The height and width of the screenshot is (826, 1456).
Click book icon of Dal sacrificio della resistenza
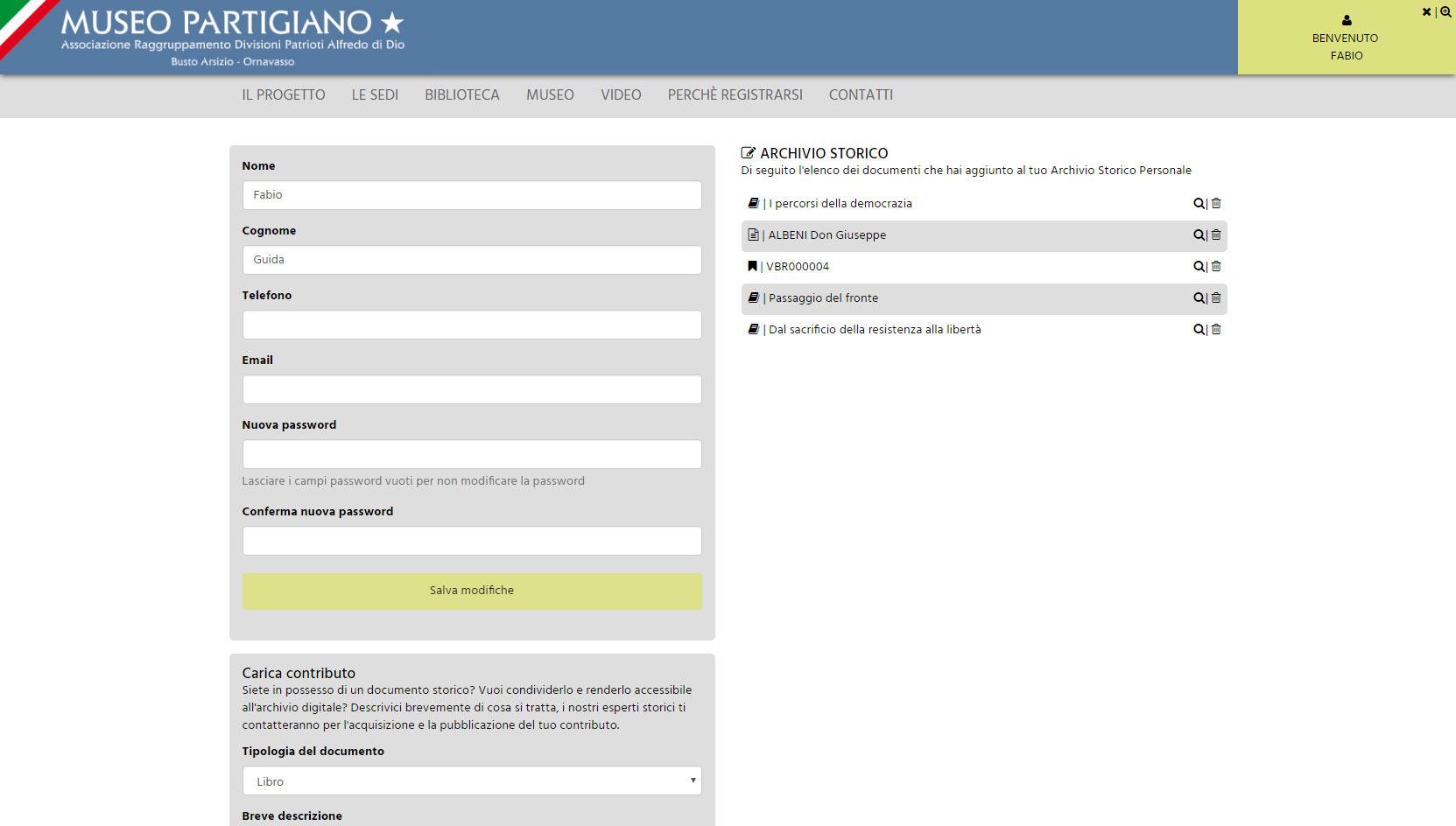753,329
